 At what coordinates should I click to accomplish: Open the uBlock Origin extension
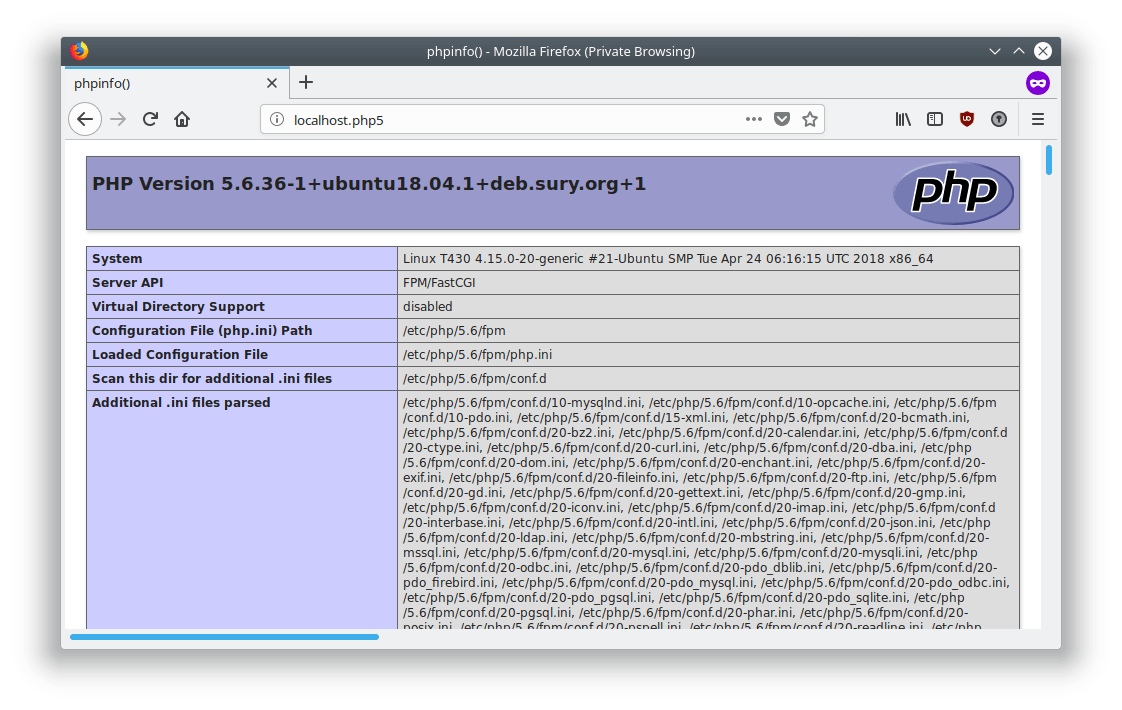click(x=967, y=119)
